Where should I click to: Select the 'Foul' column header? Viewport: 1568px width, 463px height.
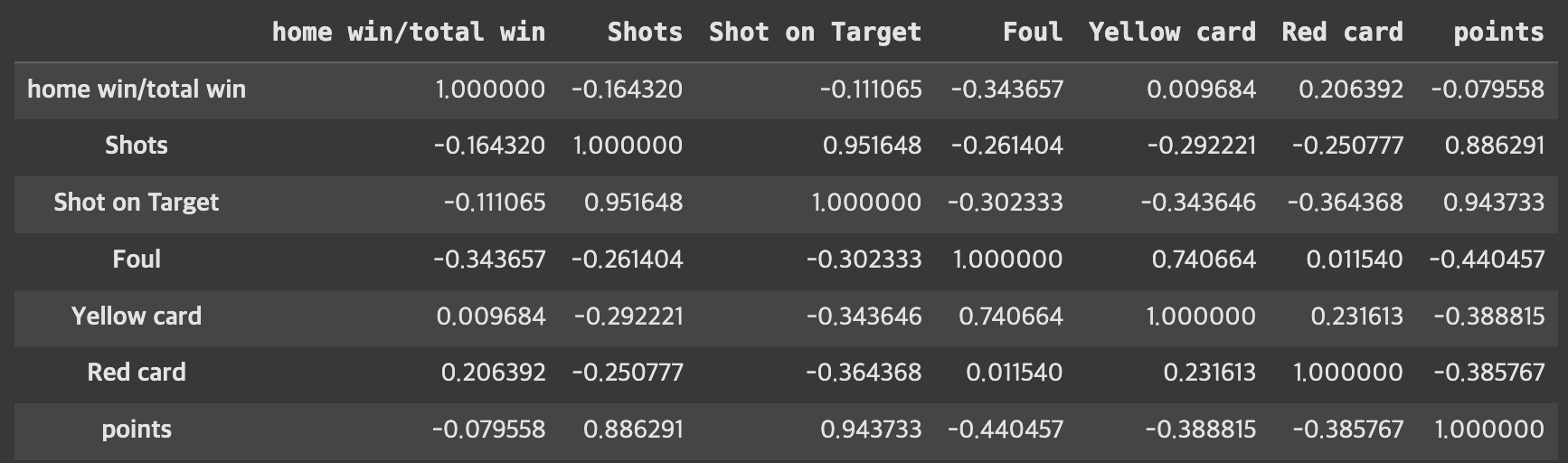coord(1033,33)
